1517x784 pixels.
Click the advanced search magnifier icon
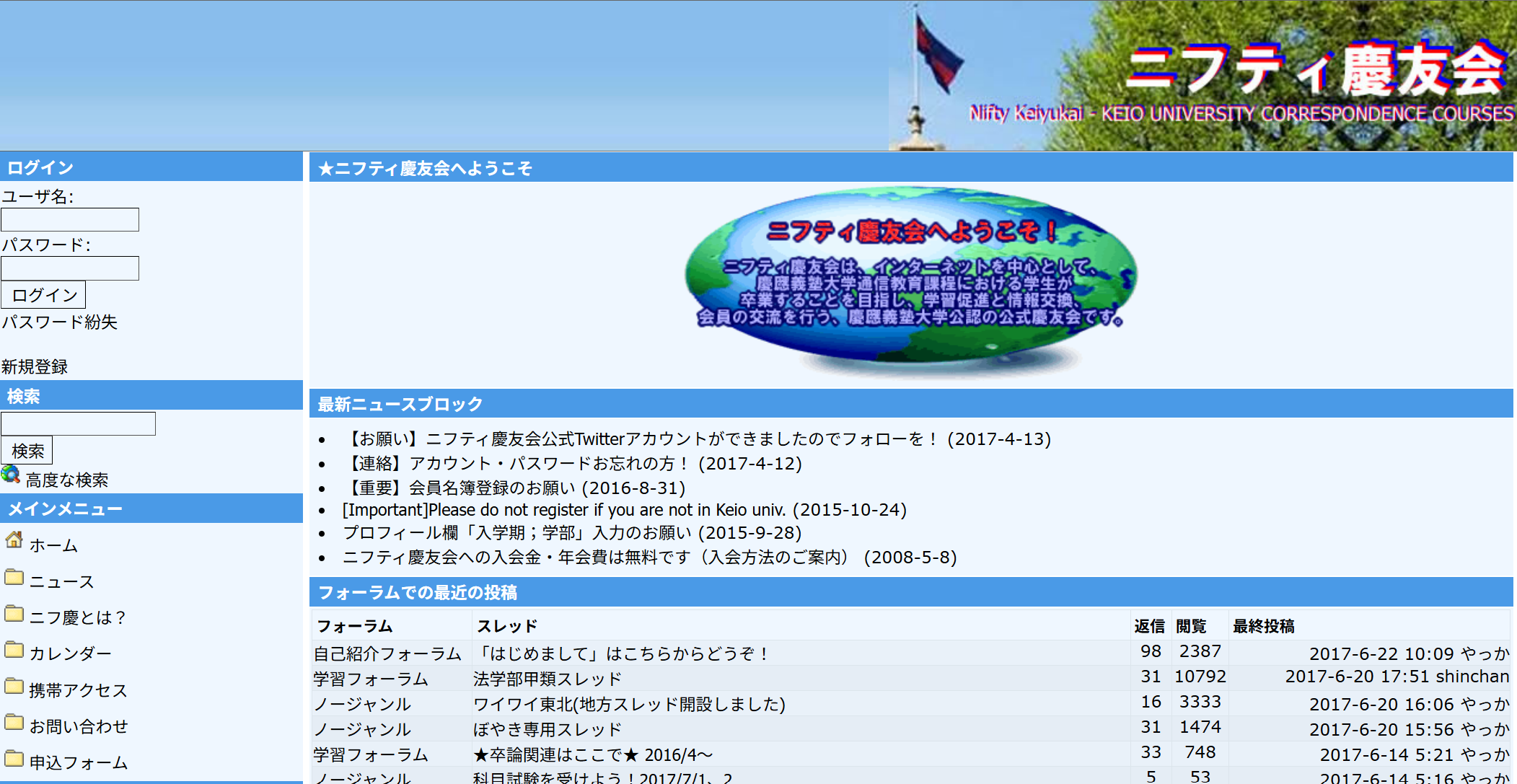(x=11, y=475)
